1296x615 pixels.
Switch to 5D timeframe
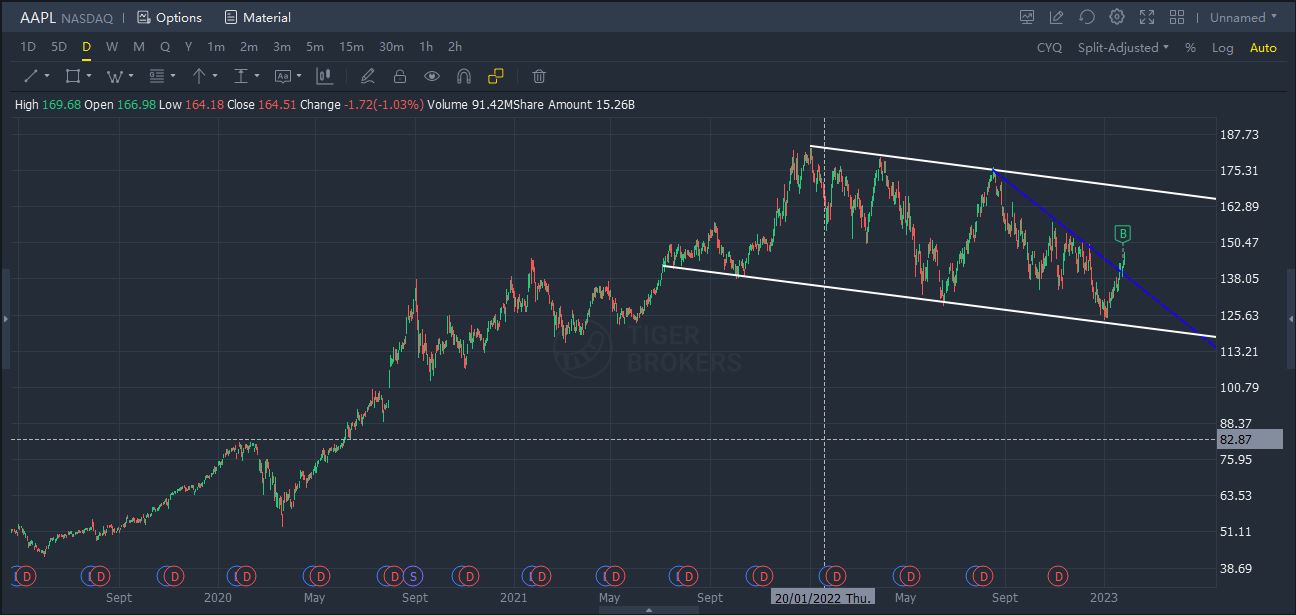coord(59,47)
